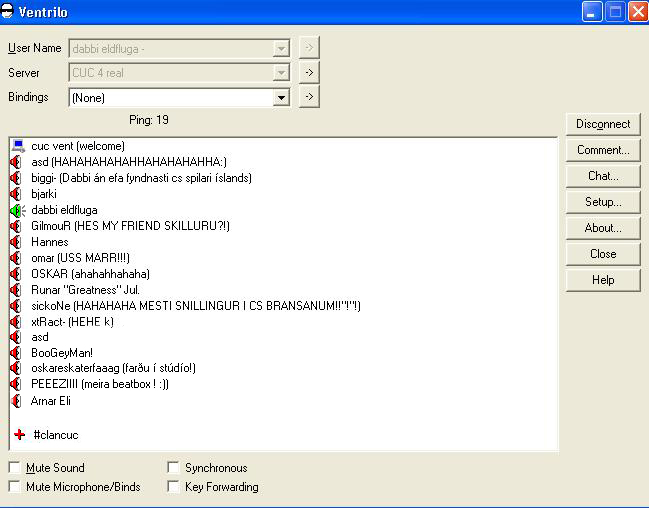Click the speaker icon next to bjarki
The height and width of the screenshot is (508, 649).
click(x=16, y=194)
